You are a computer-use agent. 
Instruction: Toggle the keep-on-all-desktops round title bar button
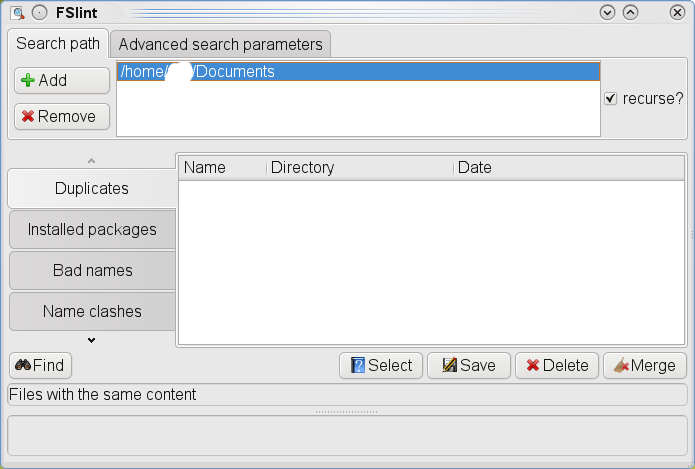point(39,12)
